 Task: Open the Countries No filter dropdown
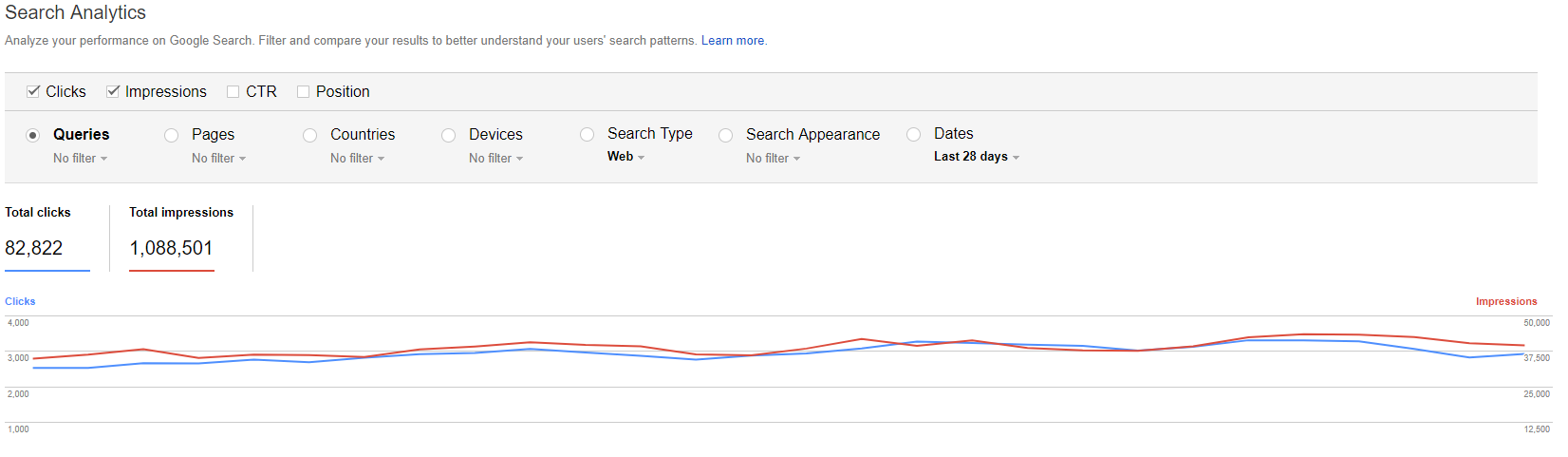tap(357, 159)
